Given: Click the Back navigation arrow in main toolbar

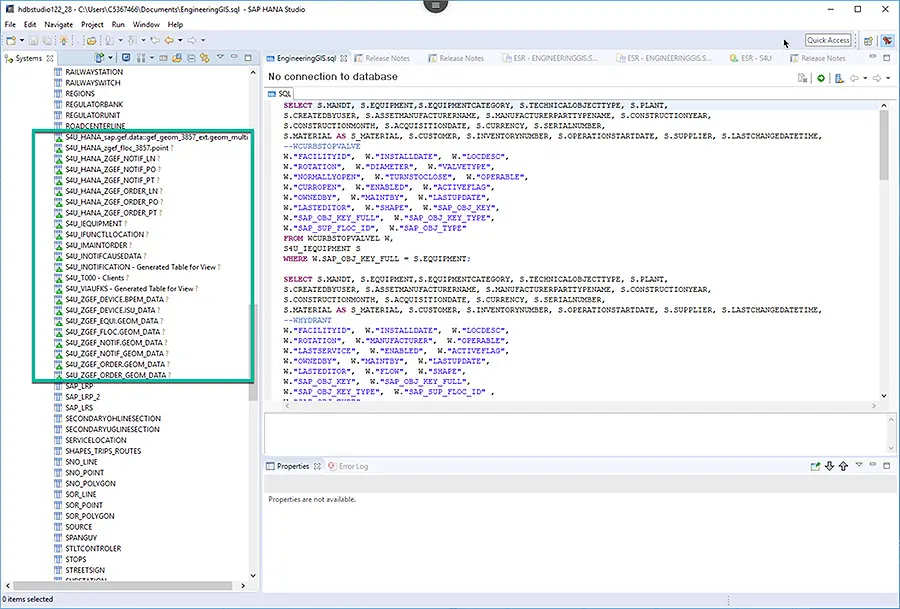Looking at the screenshot, I should click(x=168, y=41).
